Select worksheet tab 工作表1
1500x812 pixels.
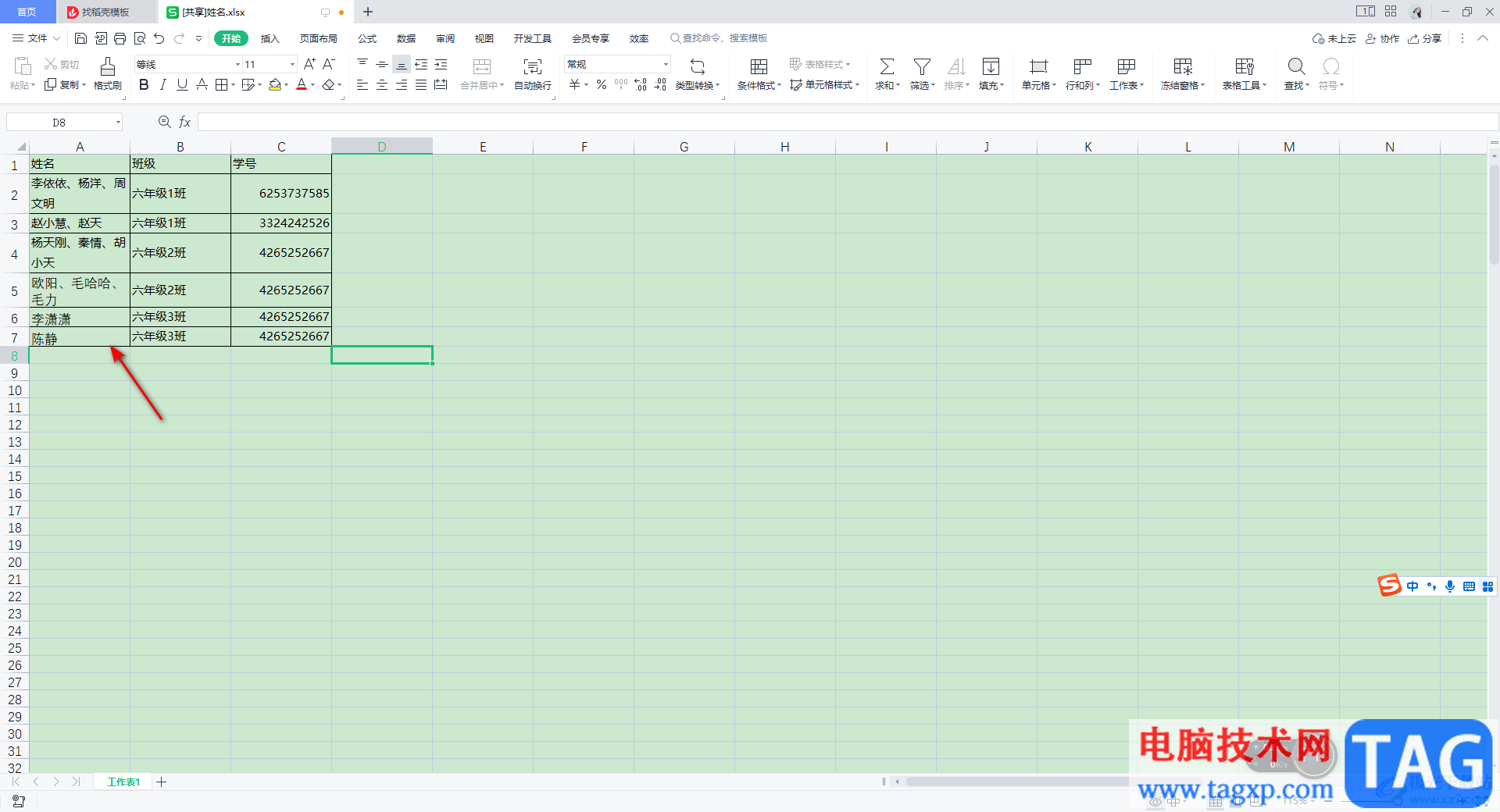coord(123,782)
